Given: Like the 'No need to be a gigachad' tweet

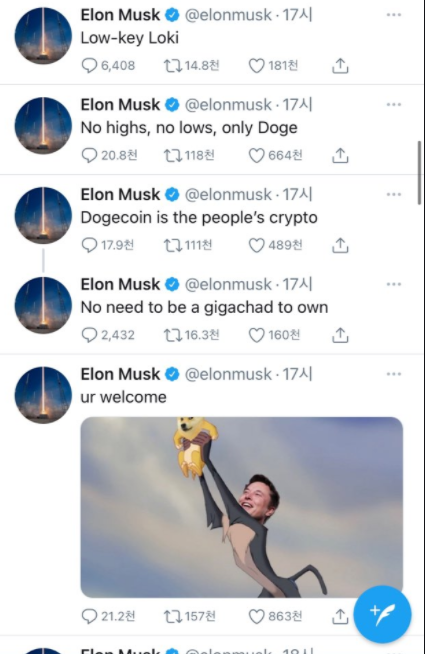Looking at the screenshot, I should click(257, 335).
